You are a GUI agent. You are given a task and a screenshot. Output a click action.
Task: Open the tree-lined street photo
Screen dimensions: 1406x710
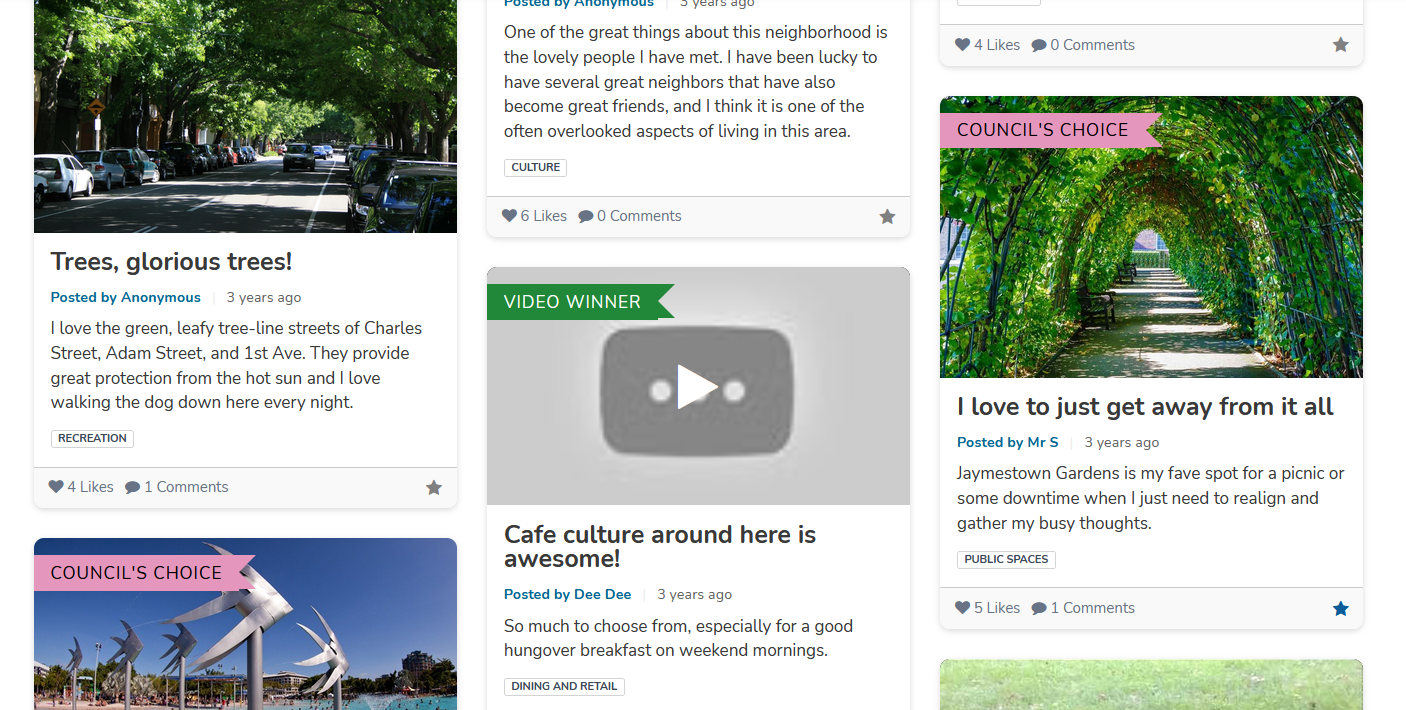pos(245,116)
